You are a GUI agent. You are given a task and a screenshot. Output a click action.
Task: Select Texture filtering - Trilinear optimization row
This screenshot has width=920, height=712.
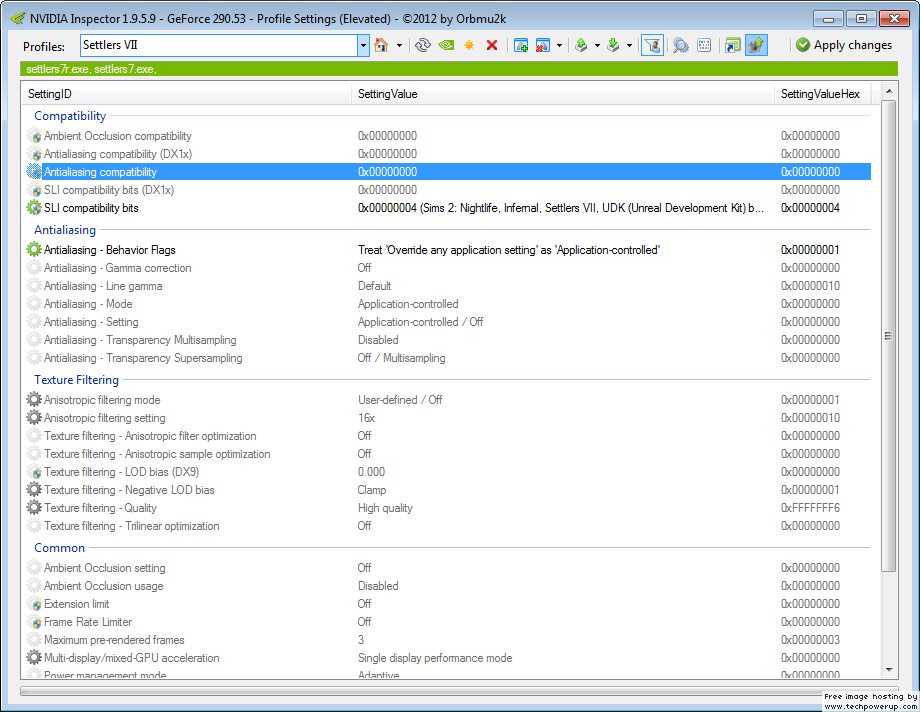(x=447, y=526)
